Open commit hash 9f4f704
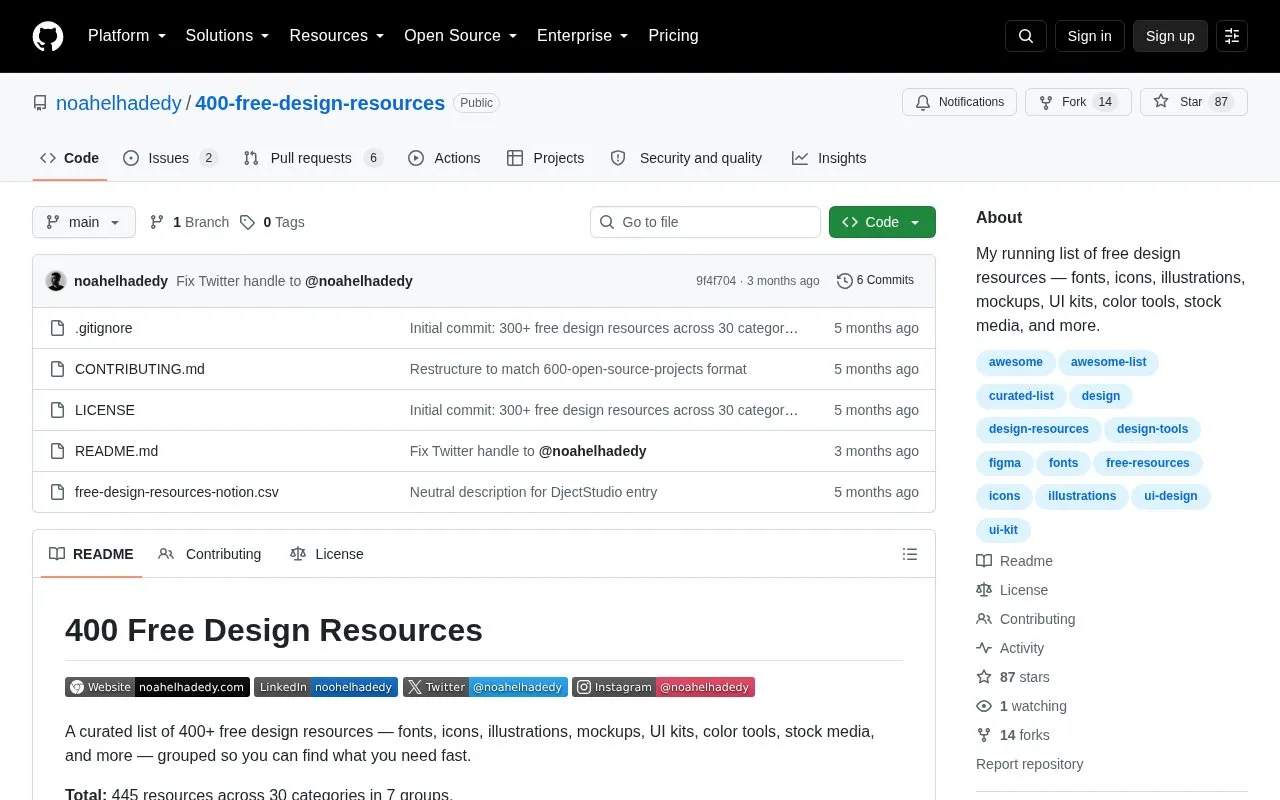Viewport: 1280px width, 800px height. 716,281
